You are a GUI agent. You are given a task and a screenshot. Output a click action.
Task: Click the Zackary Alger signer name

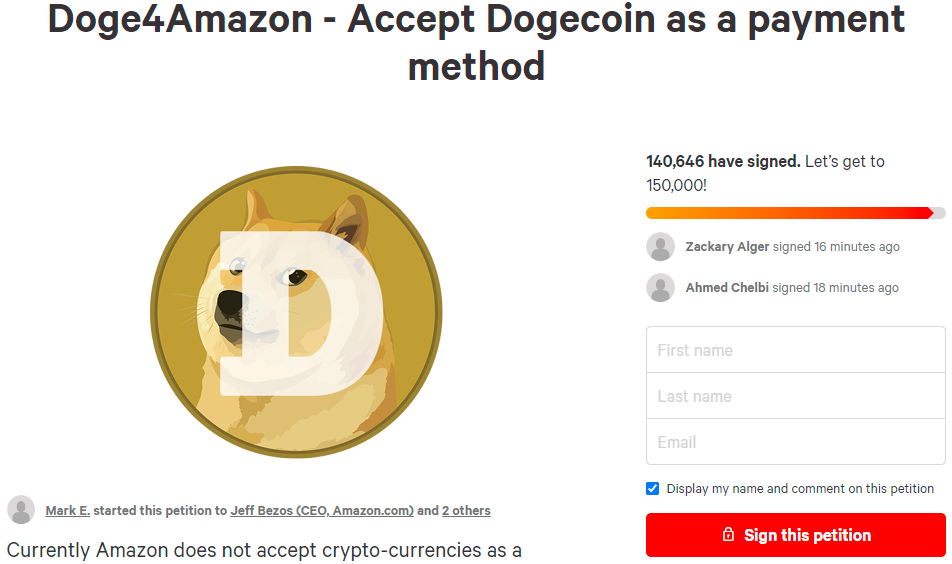point(727,247)
